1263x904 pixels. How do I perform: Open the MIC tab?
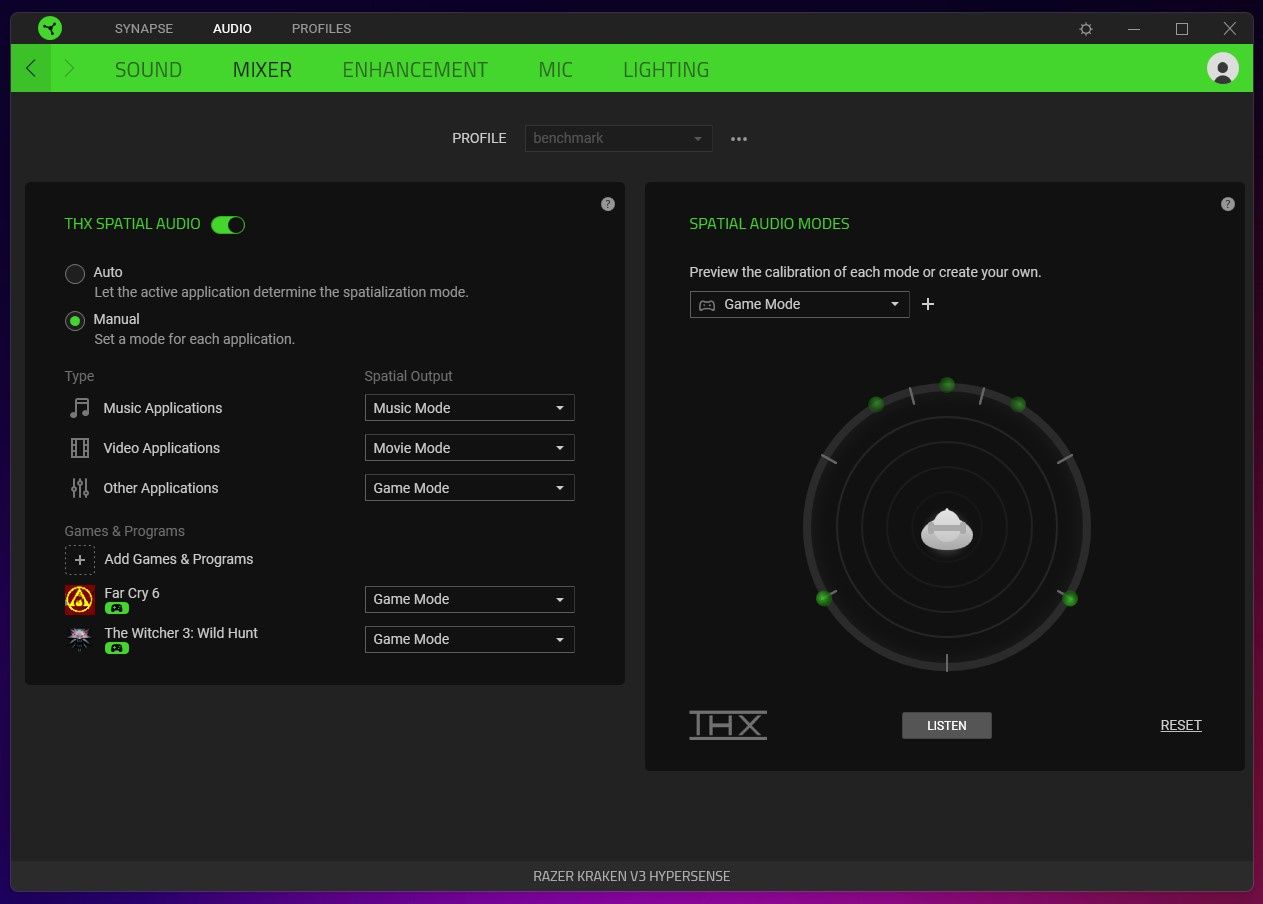[x=555, y=70]
